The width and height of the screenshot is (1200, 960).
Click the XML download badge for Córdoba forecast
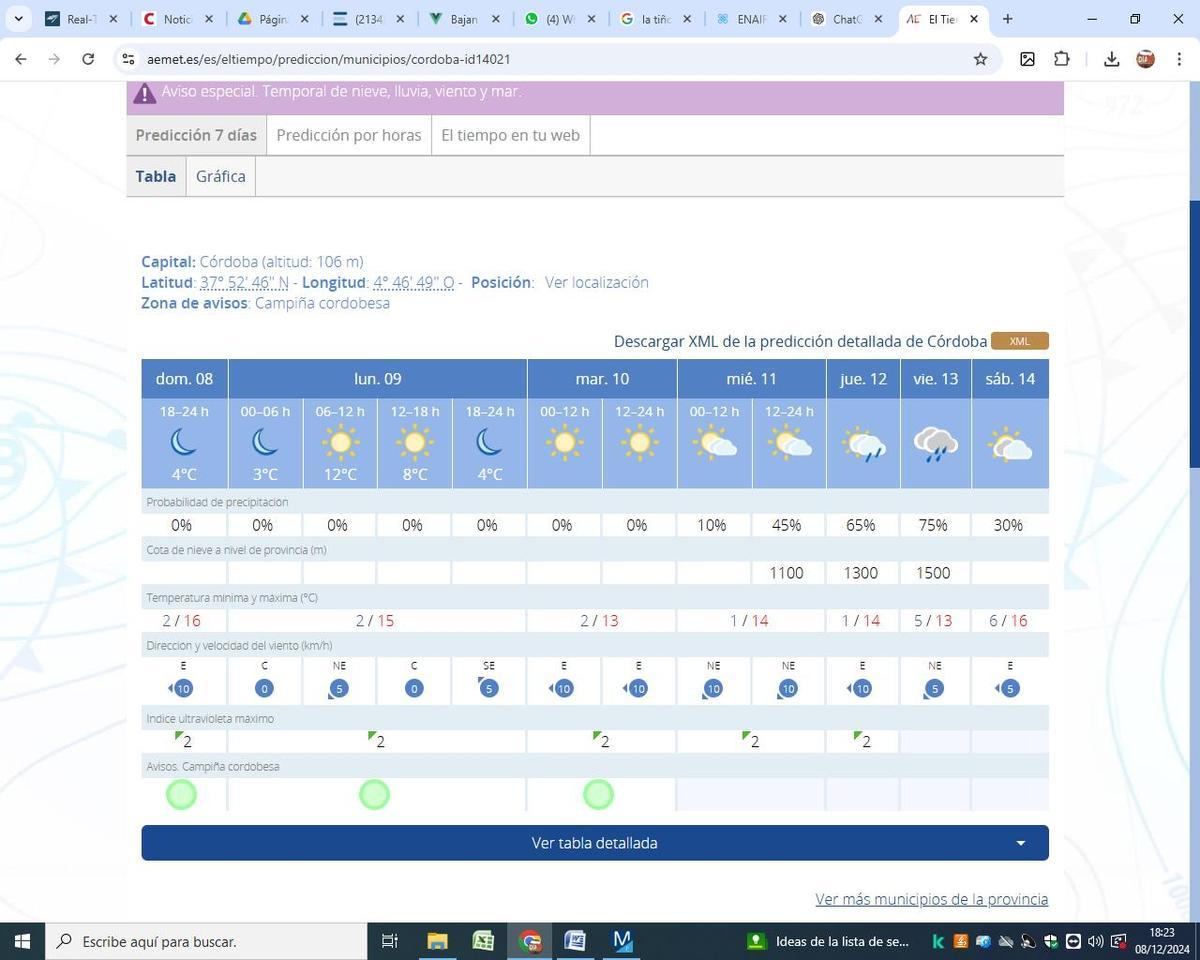1018,341
